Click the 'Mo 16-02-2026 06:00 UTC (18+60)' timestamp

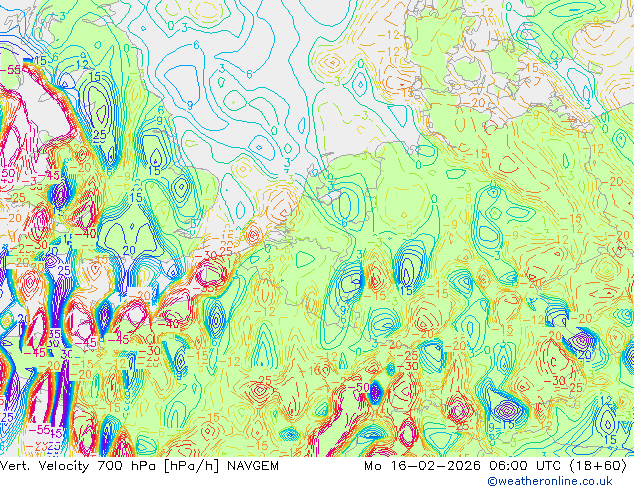496,466
